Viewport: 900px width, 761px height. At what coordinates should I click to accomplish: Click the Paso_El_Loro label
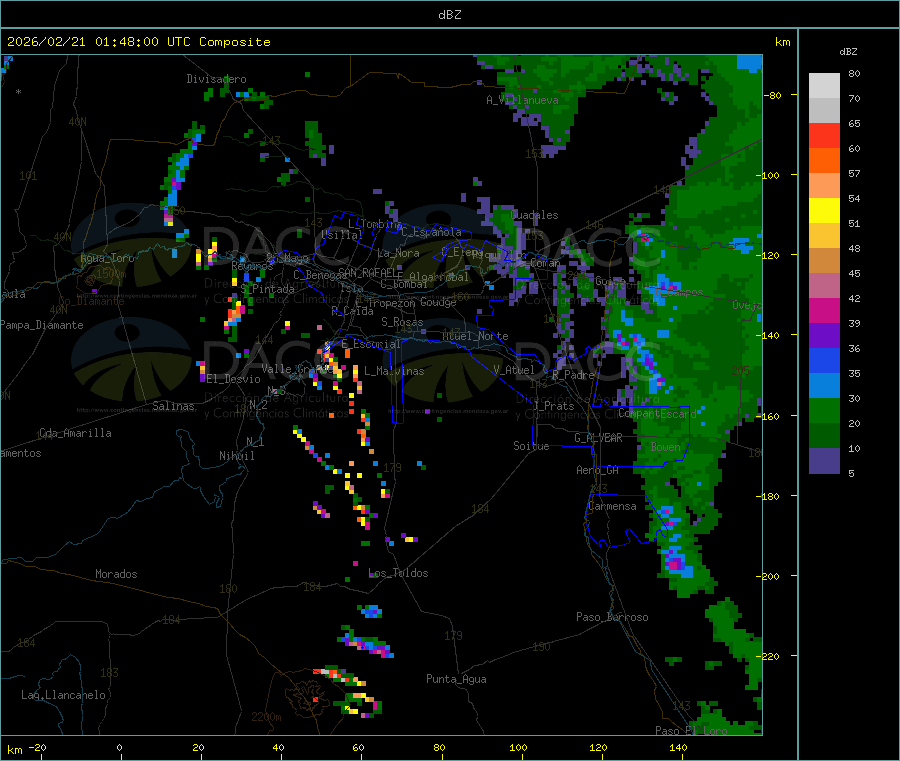692,731
